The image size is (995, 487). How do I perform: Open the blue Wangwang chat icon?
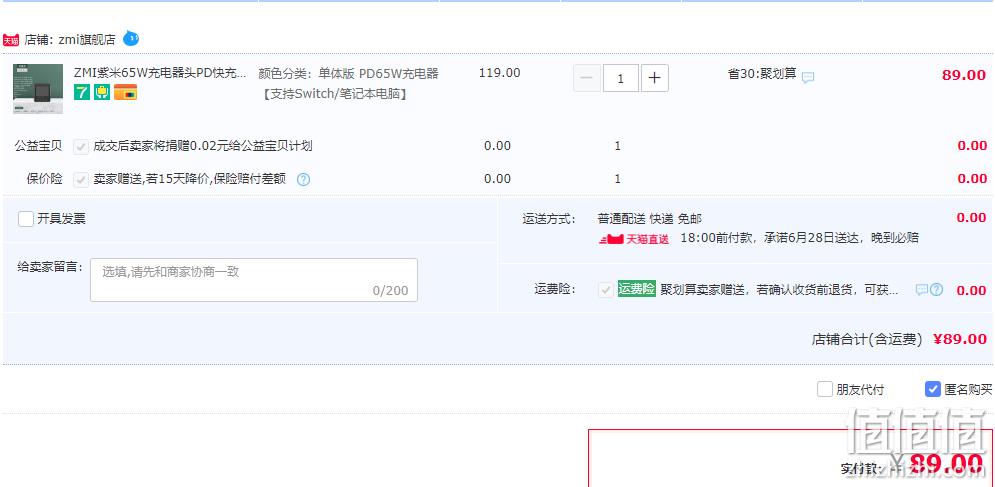tap(131, 38)
